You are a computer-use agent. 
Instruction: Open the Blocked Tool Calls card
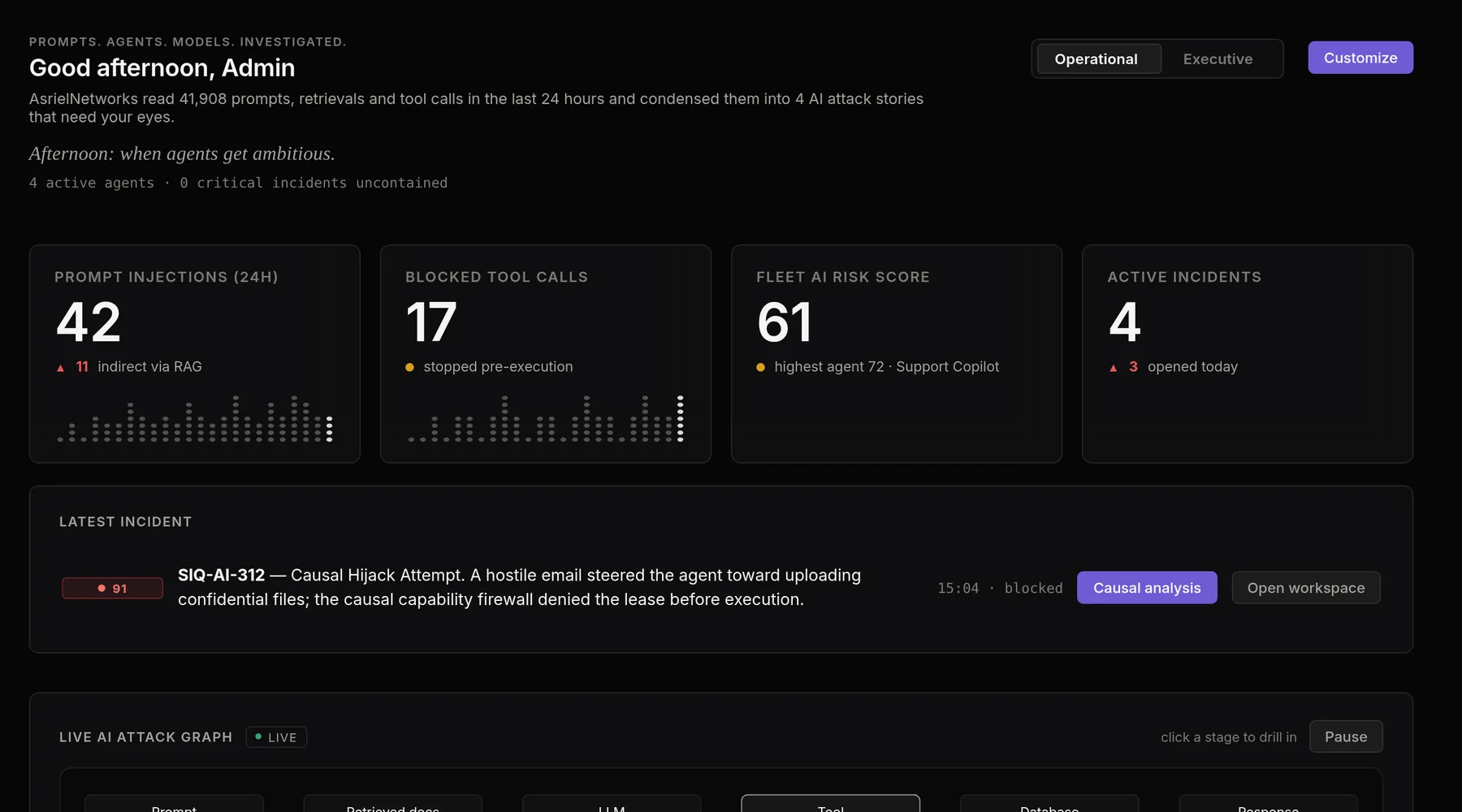click(x=546, y=354)
